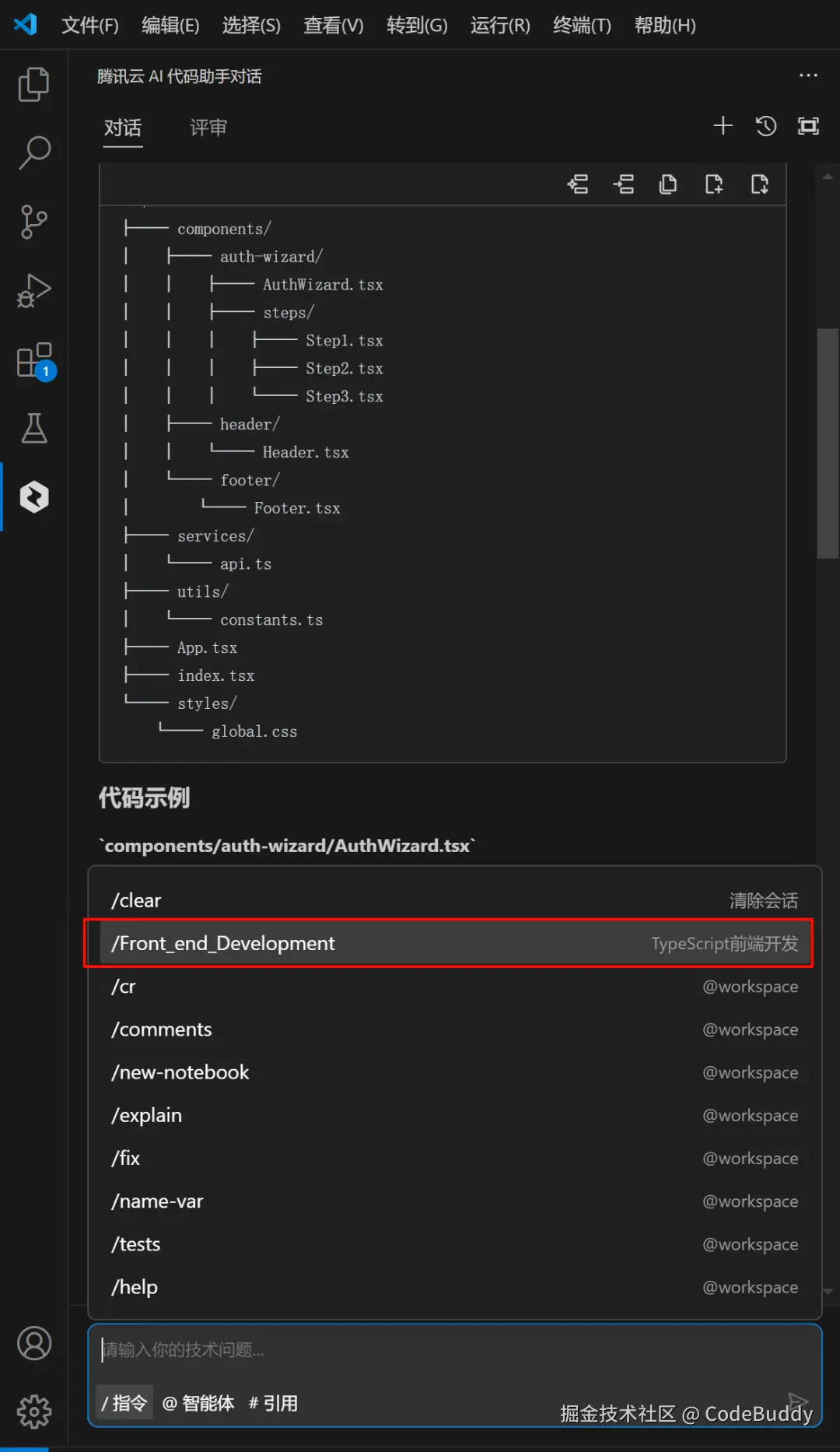
Task: Open Run and Debug view
Action: click(33, 291)
